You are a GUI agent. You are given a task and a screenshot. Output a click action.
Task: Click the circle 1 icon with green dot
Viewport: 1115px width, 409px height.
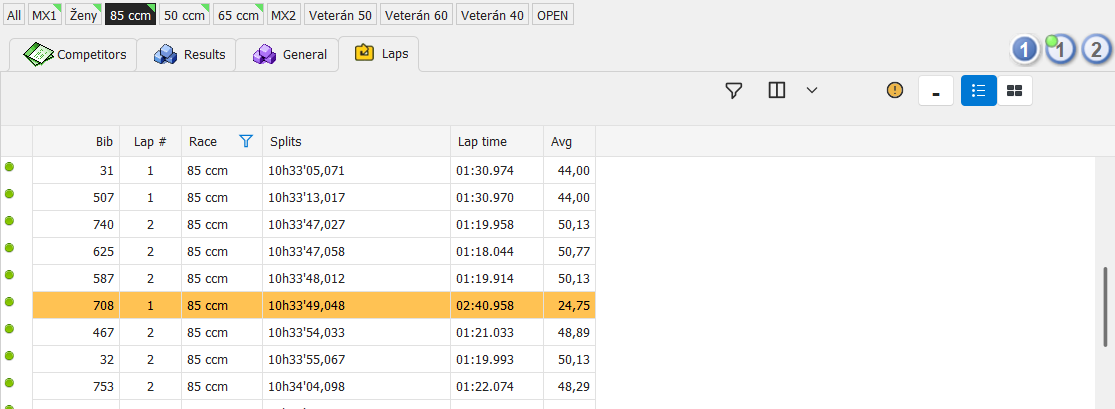[x=1061, y=49]
